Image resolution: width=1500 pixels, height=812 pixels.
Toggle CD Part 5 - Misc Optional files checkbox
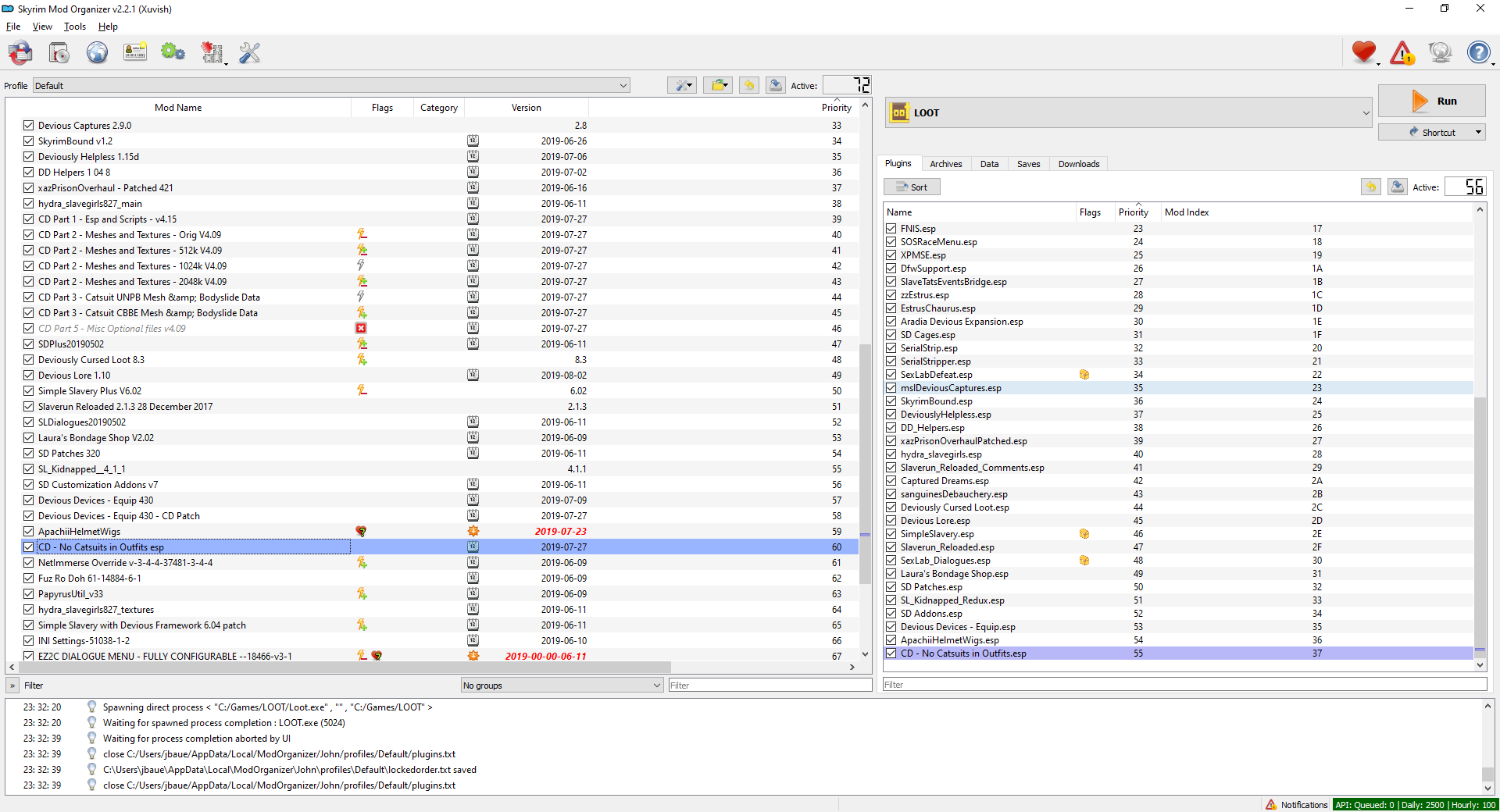[29, 328]
